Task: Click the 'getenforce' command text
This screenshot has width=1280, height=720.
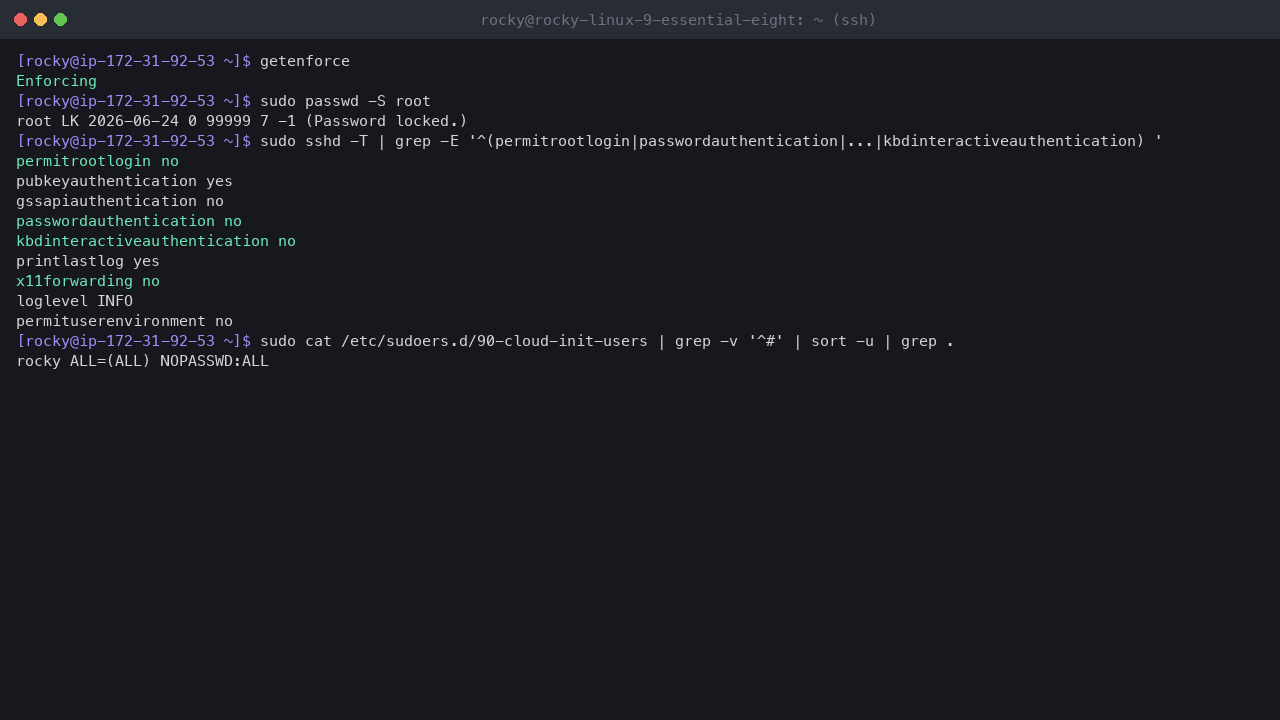Action: tap(305, 61)
